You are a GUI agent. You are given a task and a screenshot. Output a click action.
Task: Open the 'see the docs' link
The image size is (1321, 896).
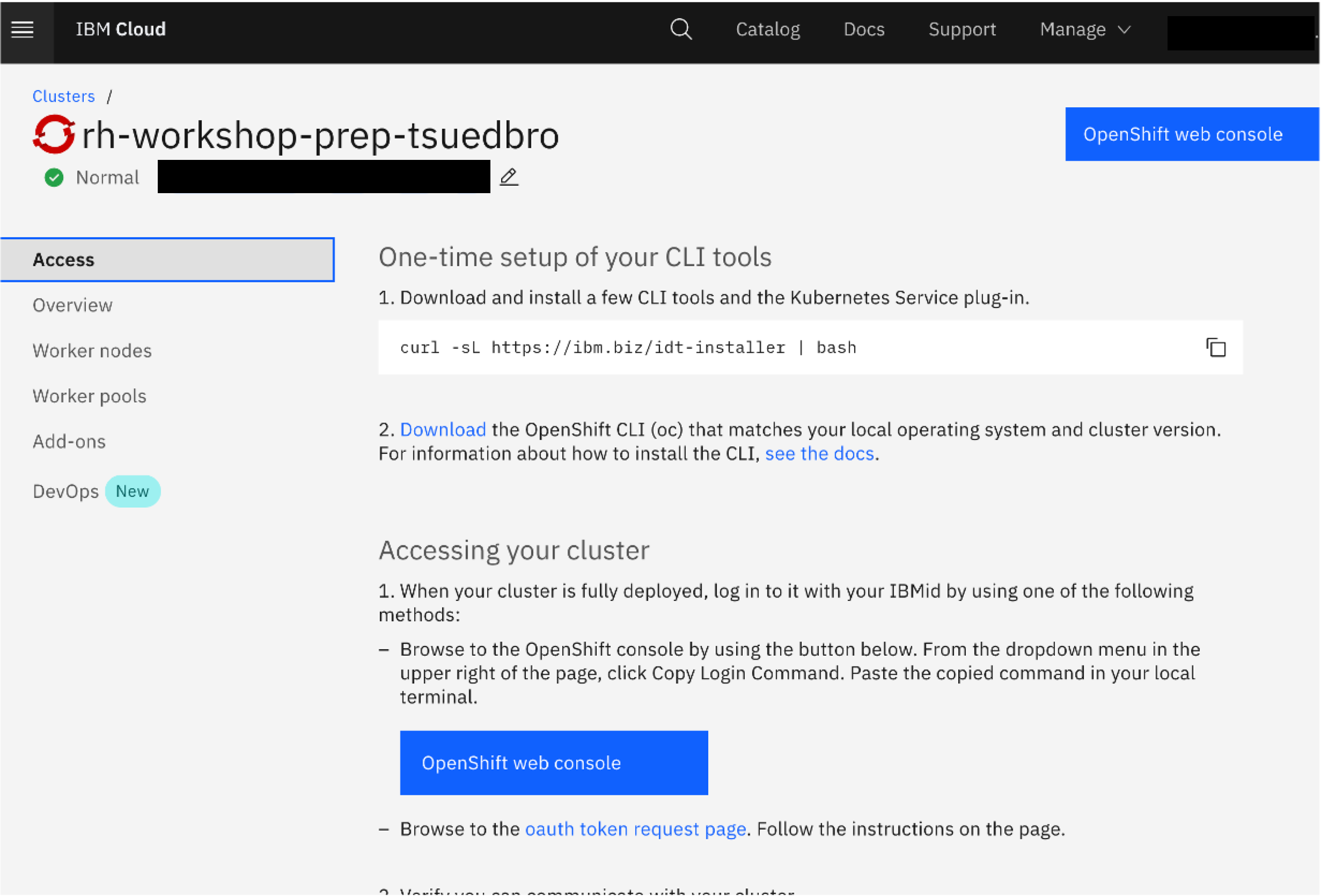(819, 453)
